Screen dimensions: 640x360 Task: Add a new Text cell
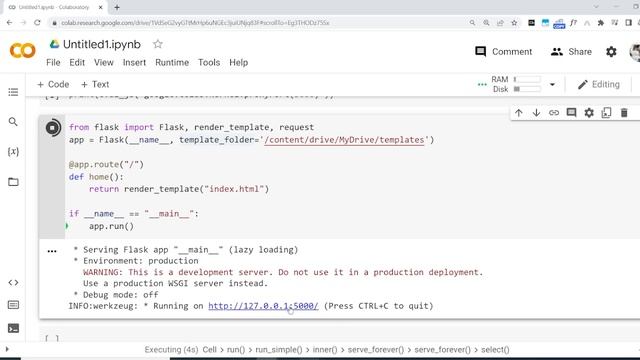click(95, 84)
